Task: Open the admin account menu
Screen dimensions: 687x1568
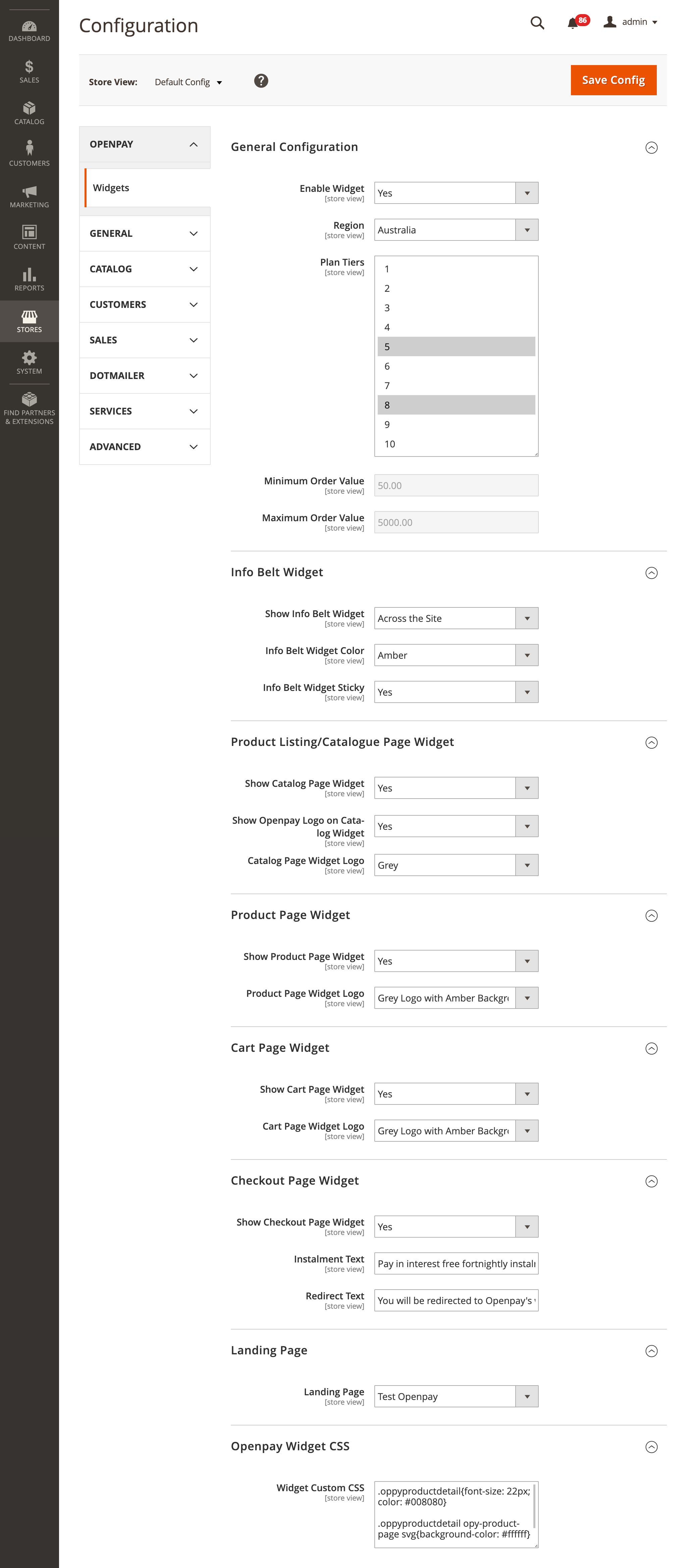Action: (x=631, y=22)
